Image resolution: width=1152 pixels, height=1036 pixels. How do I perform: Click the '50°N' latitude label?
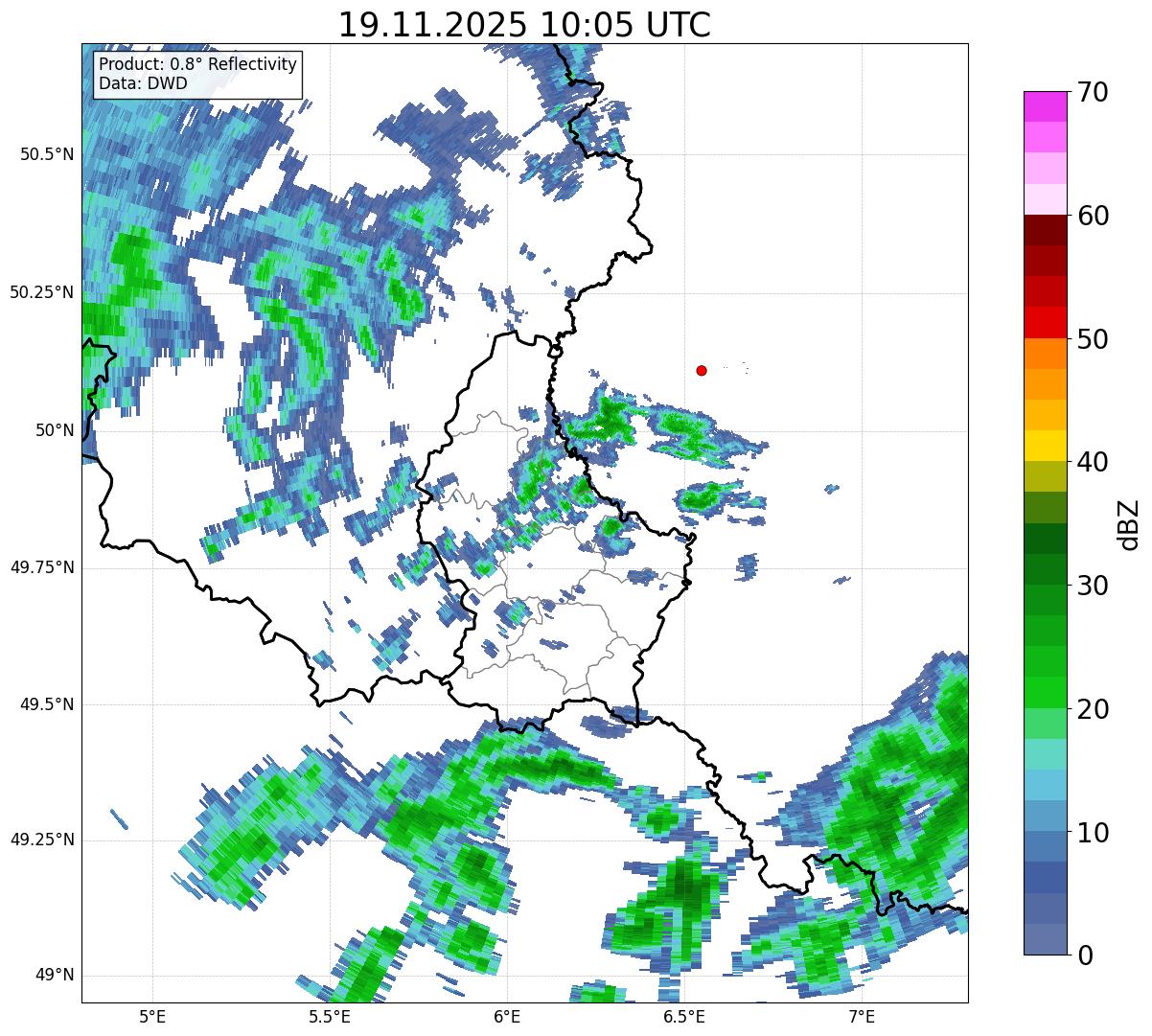click(54, 430)
